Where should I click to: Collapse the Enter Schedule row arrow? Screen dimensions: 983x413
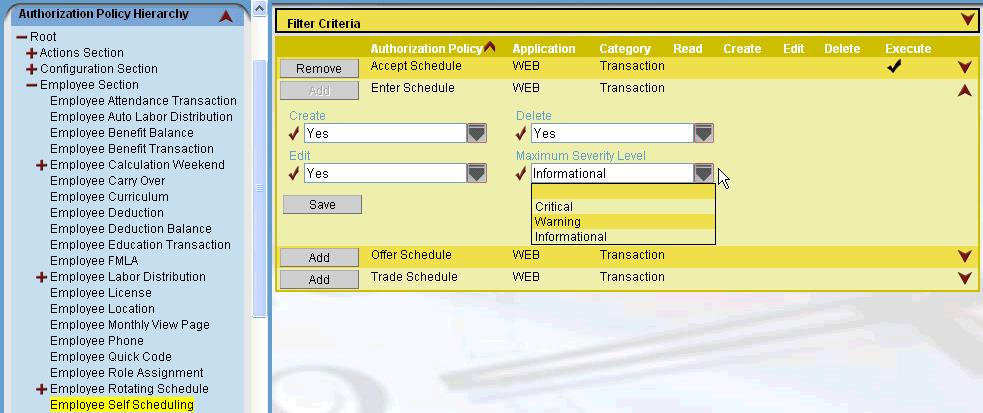965,90
